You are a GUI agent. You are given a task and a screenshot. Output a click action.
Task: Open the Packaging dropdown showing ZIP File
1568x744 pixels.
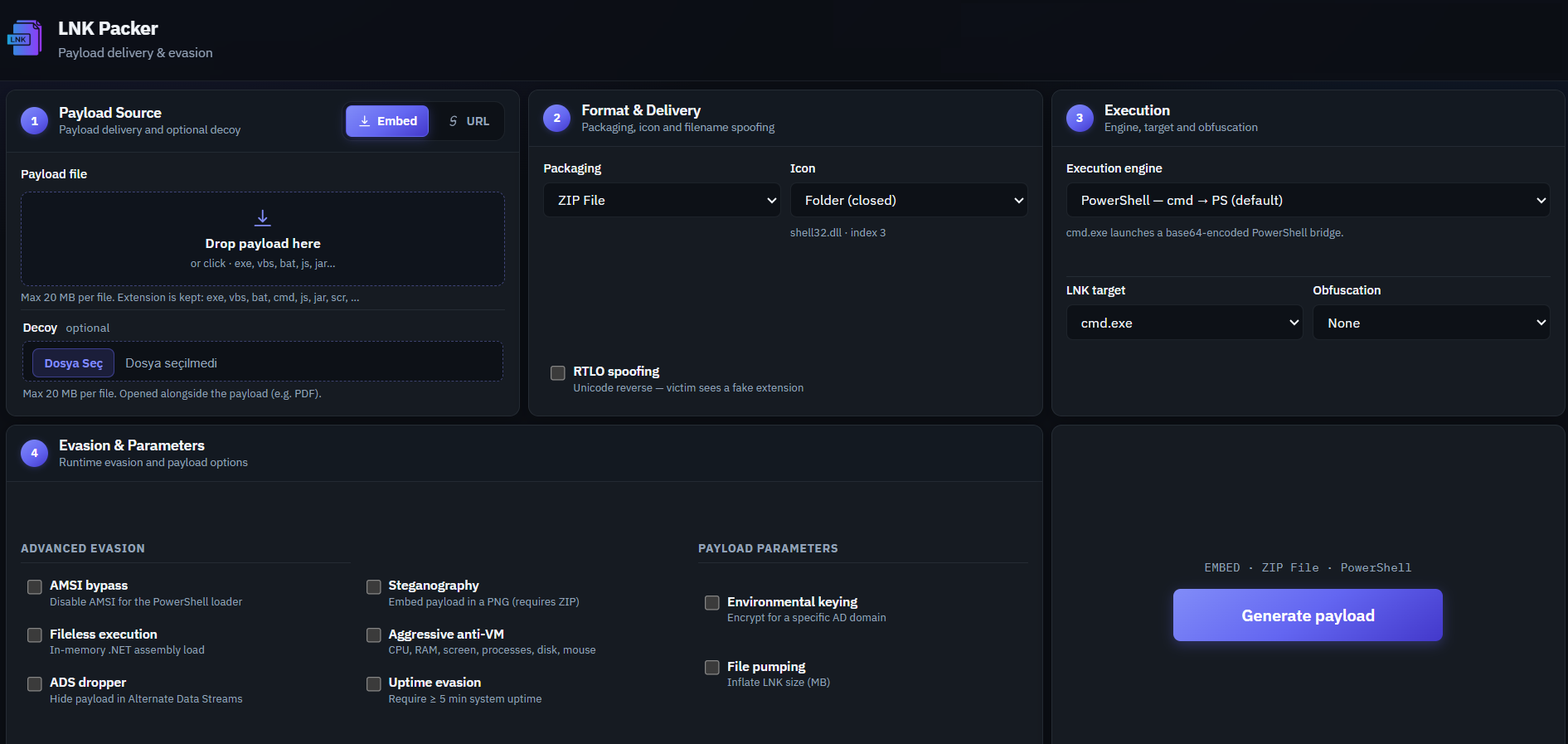tap(662, 200)
